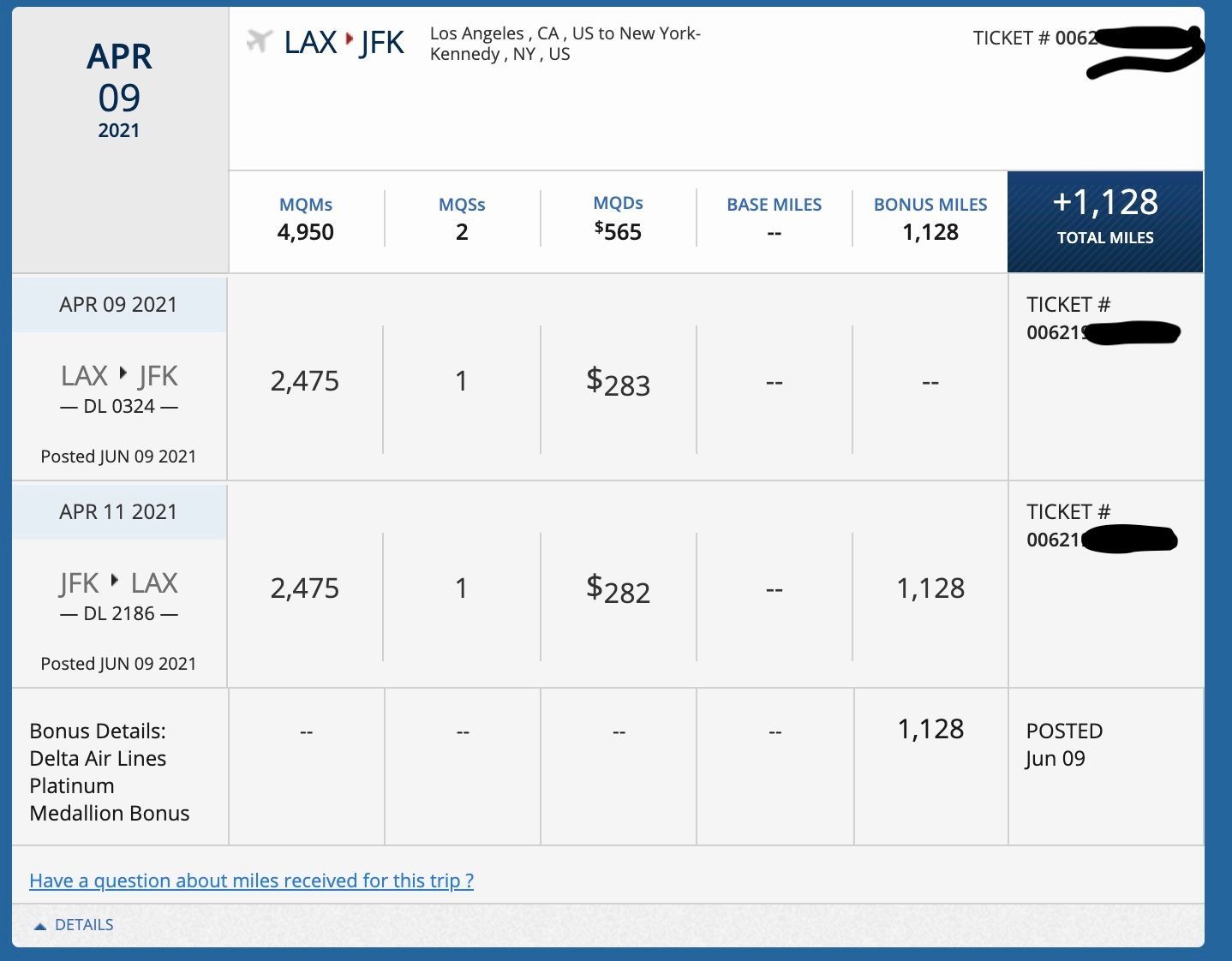Click the $283 MQDs value
Image resolution: width=1232 pixels, height=961 pixels.
[x=618, y=382]
